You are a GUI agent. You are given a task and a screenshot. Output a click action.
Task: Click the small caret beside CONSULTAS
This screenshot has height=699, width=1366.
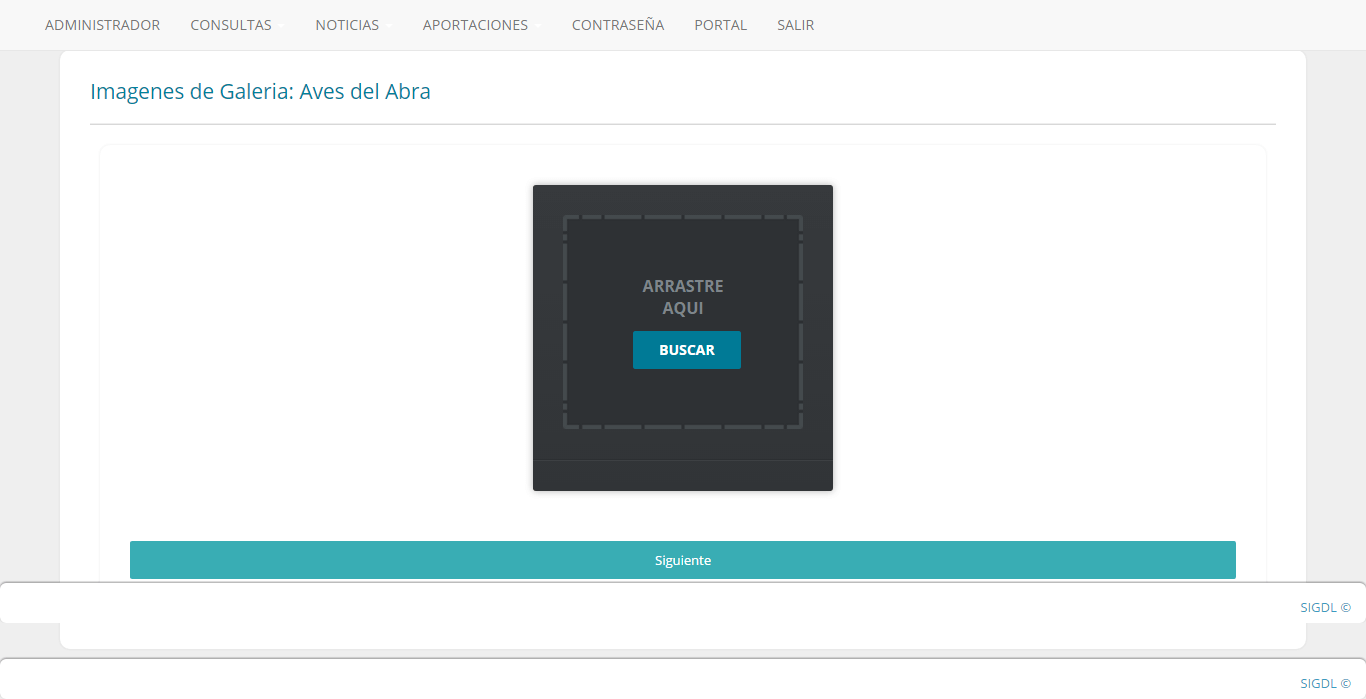click(x=281, y=26)
